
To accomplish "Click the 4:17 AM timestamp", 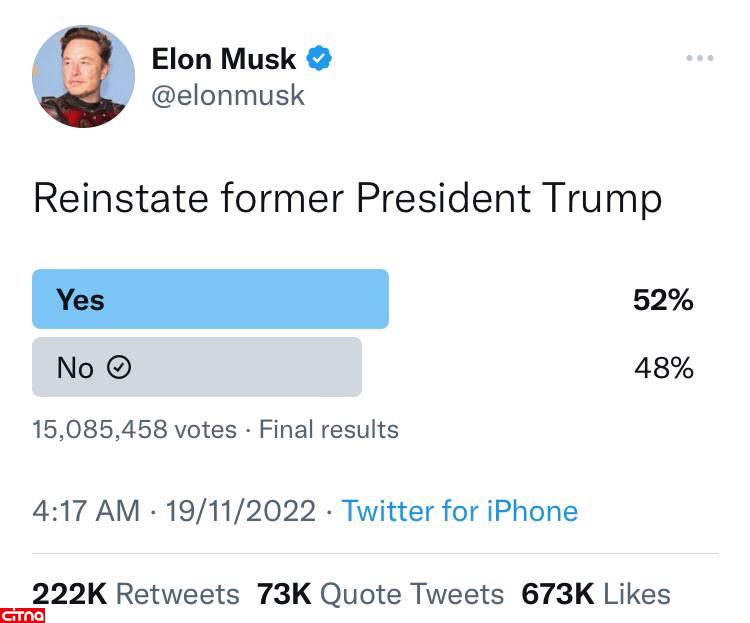I will [x=86, y=511].
